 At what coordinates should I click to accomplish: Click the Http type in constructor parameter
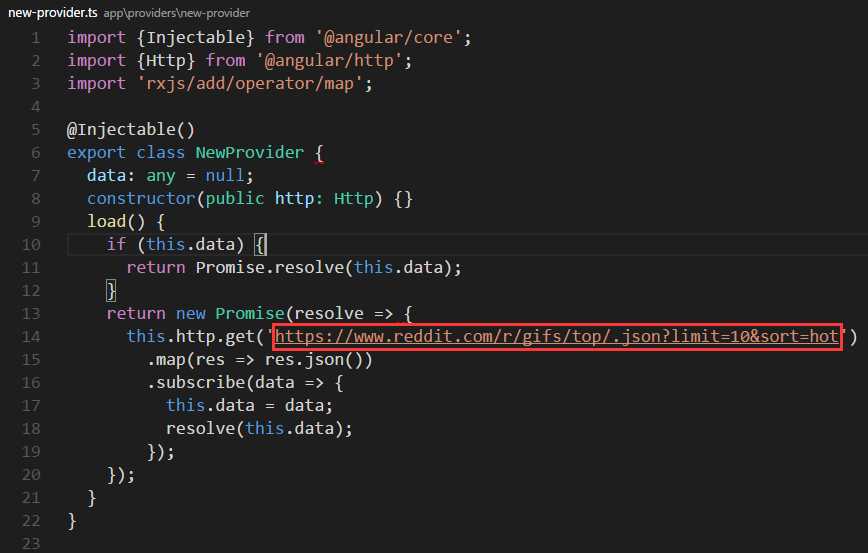(354, 199)
